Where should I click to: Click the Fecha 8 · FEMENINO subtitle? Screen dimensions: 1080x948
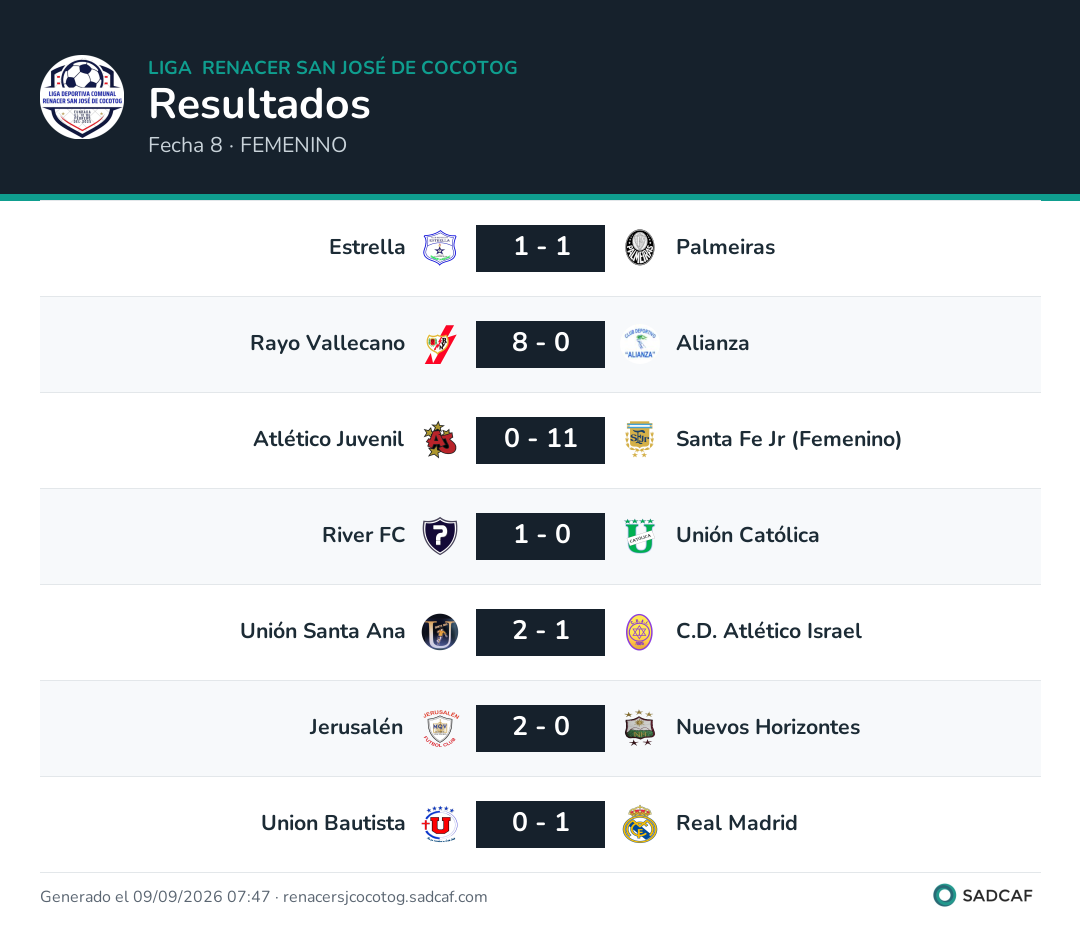pyautogui.click(x=247, y=145)
